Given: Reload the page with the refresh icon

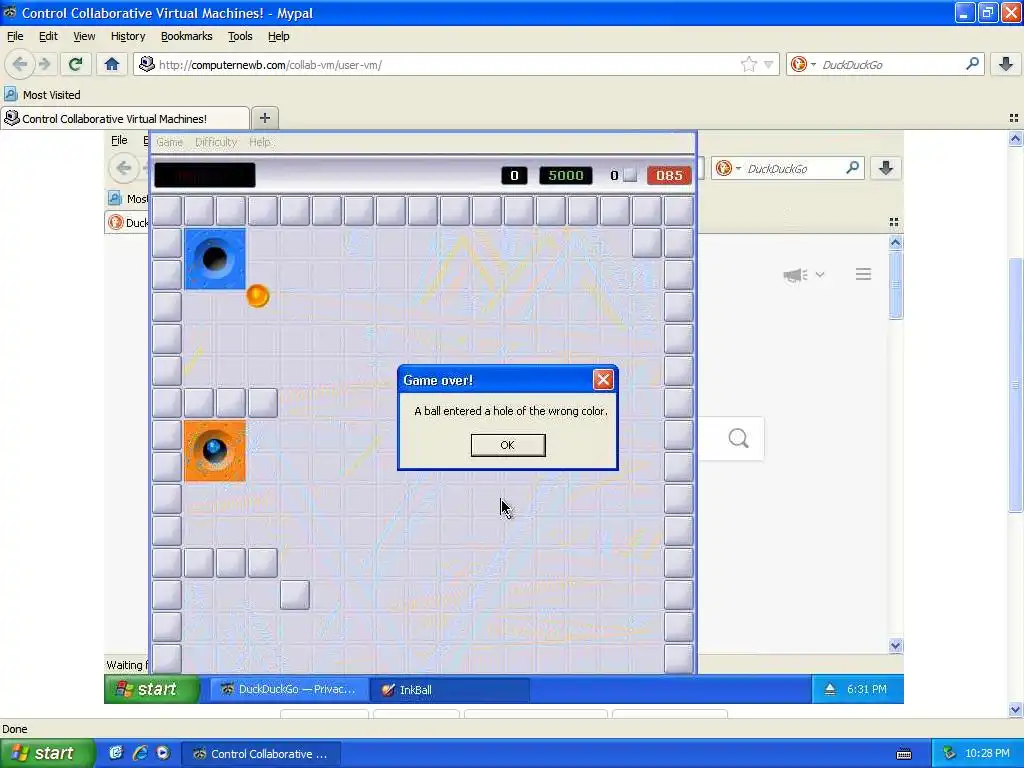Looking at the screenshot, I should coord(75,64).
